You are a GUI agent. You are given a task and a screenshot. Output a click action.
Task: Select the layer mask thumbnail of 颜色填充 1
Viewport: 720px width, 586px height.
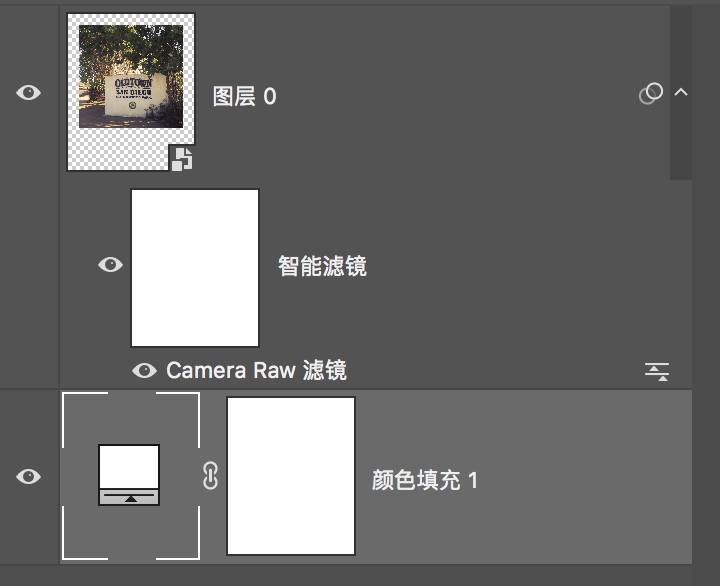291,476
